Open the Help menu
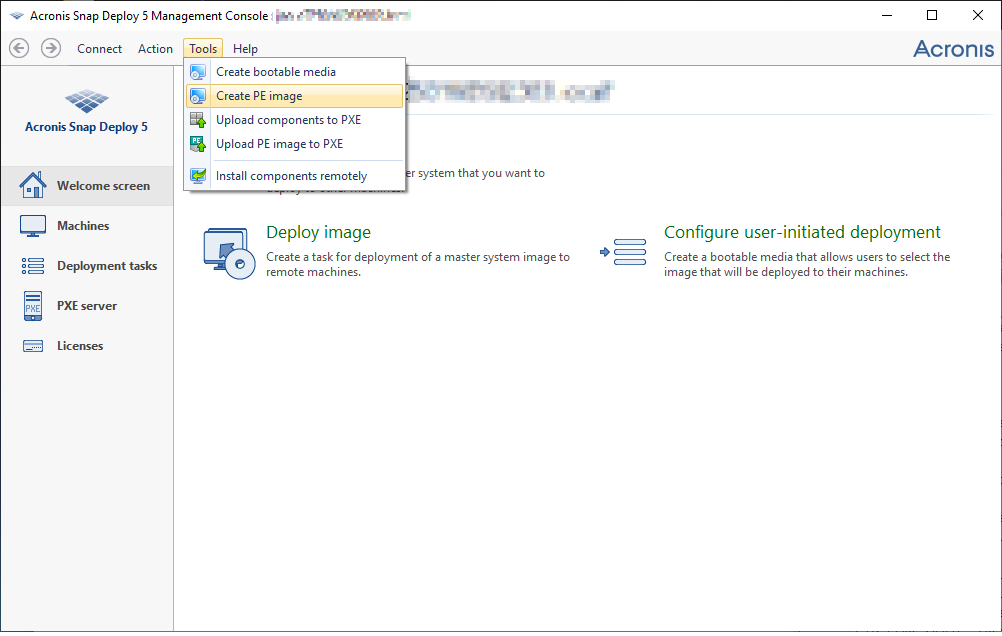1002x636 pixels. tap(245, 49)
